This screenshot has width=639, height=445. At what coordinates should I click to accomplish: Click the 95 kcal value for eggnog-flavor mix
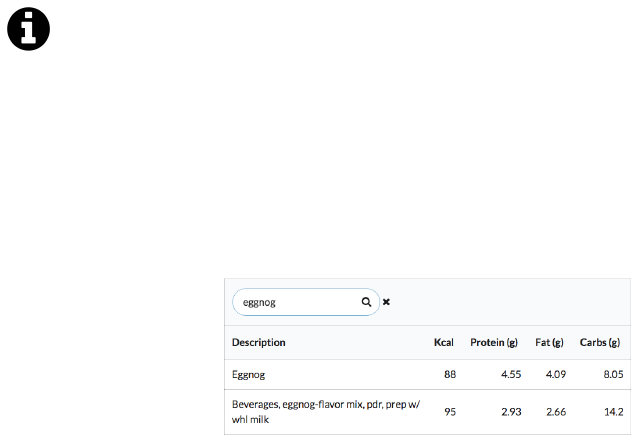[448, 411]
